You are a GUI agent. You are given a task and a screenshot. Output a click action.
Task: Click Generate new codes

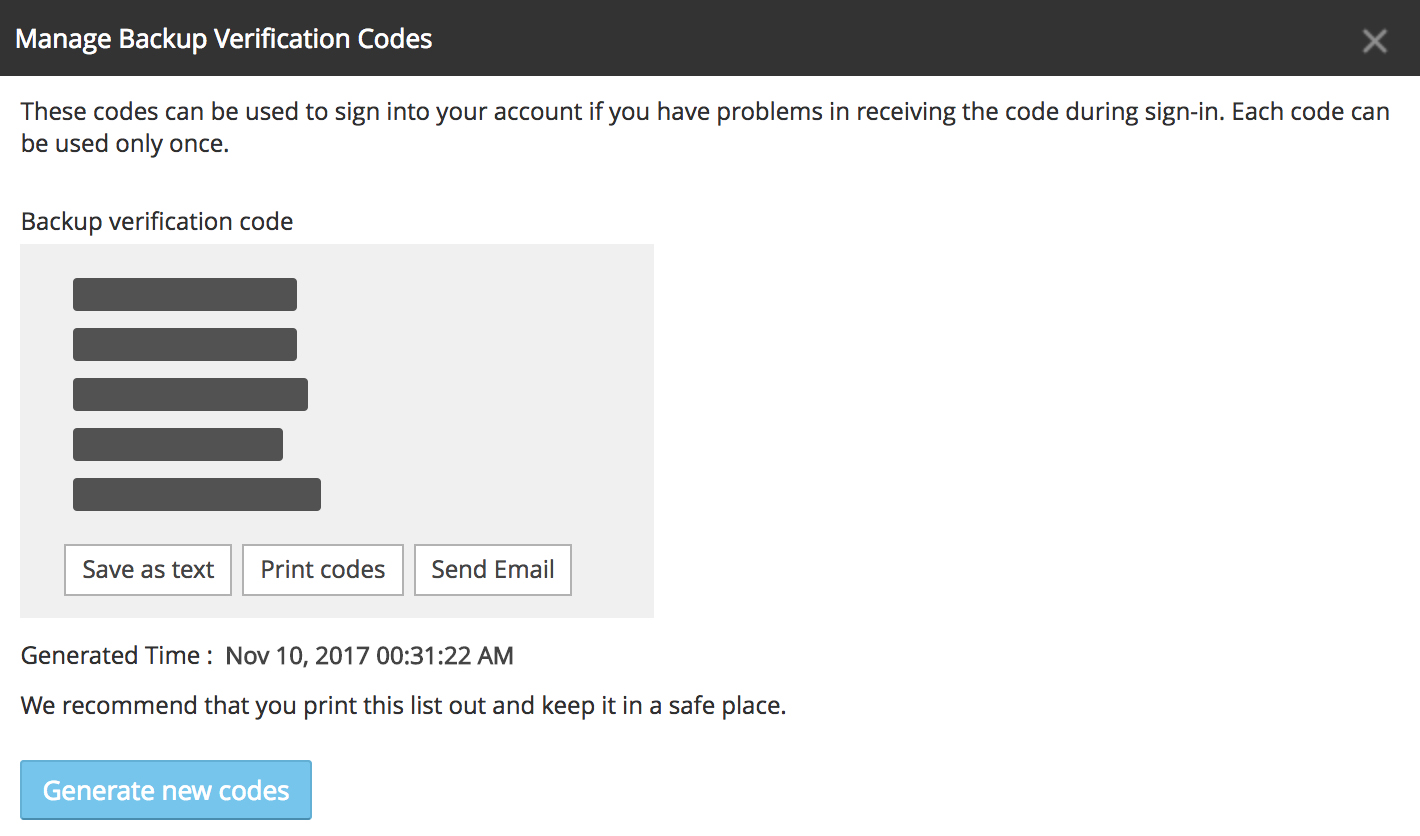(166, 790)
